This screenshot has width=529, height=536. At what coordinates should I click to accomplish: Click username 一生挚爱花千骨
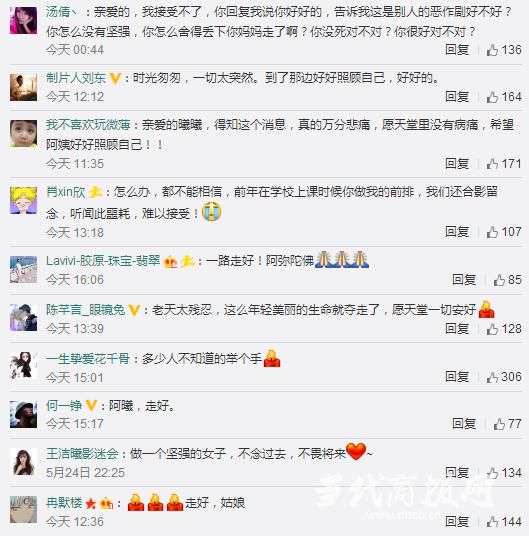(x=88, y=359)
